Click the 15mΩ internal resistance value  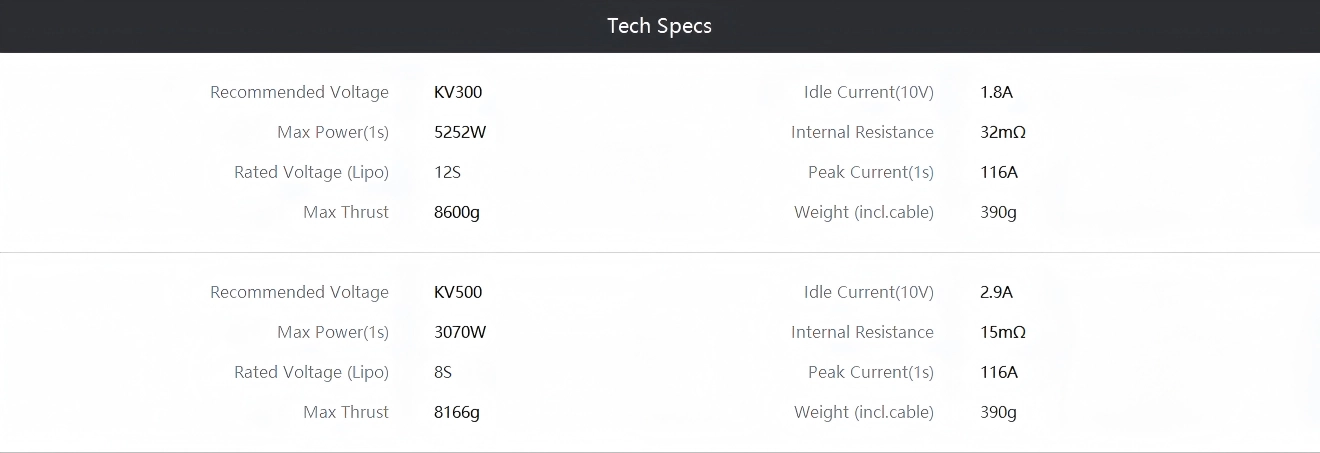(1003, 332)
